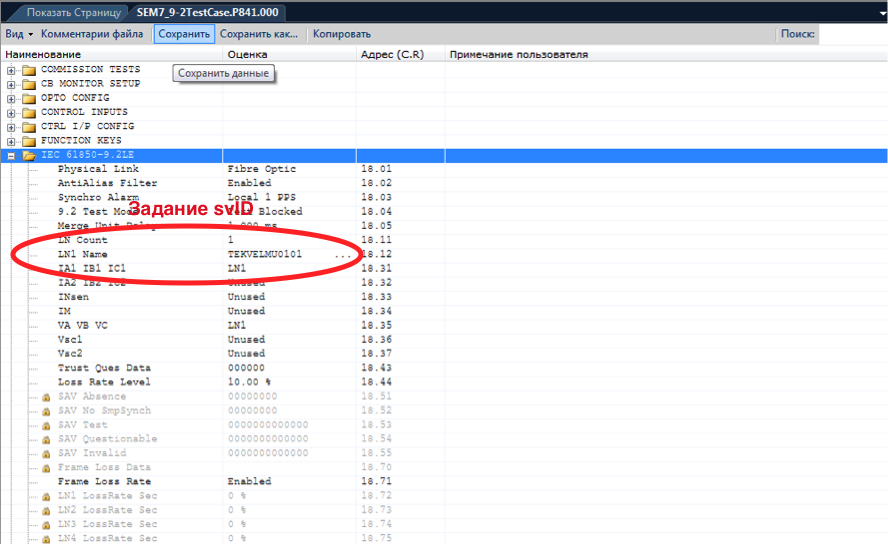This screenshot has height=544, width=888.
Task: Expand the CONTROL INPUTS tree node
Action: [11, 112]
